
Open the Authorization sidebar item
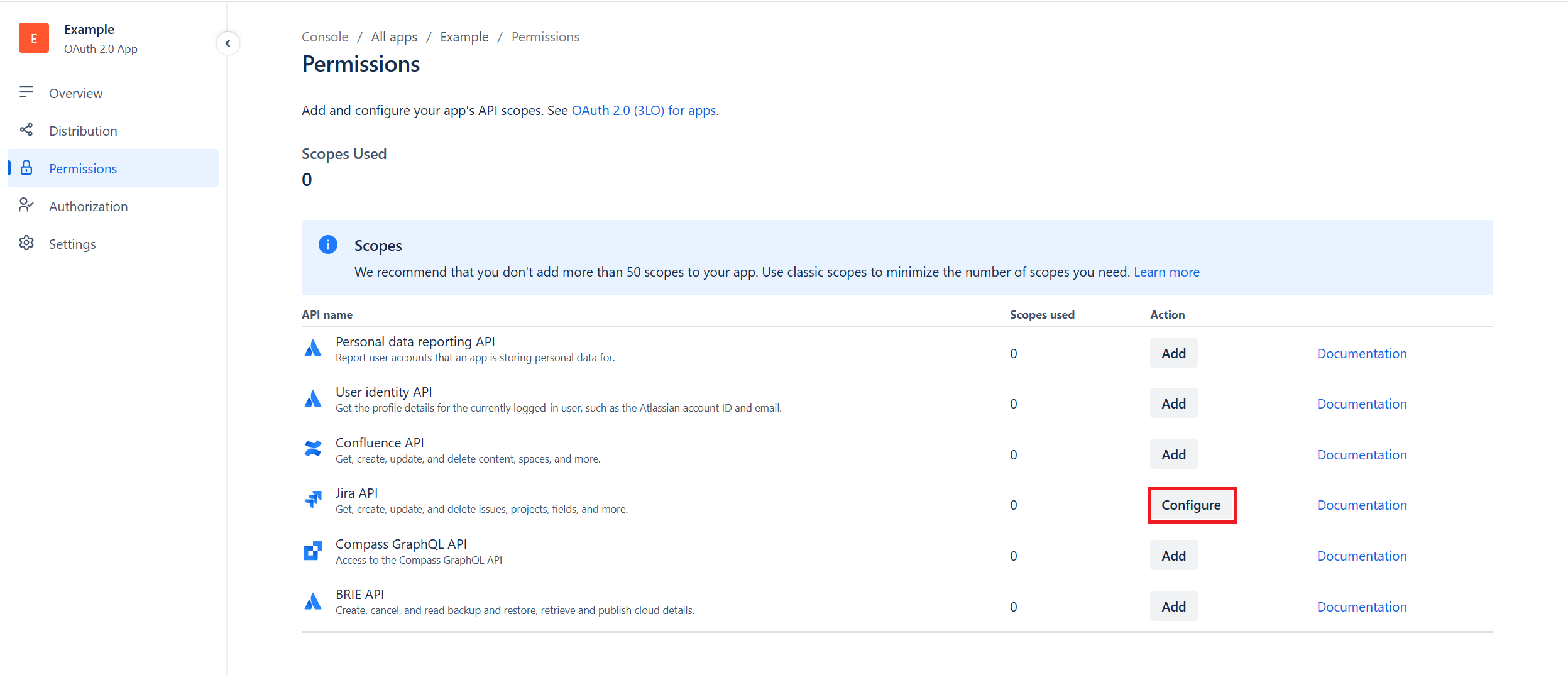(88, 206)
